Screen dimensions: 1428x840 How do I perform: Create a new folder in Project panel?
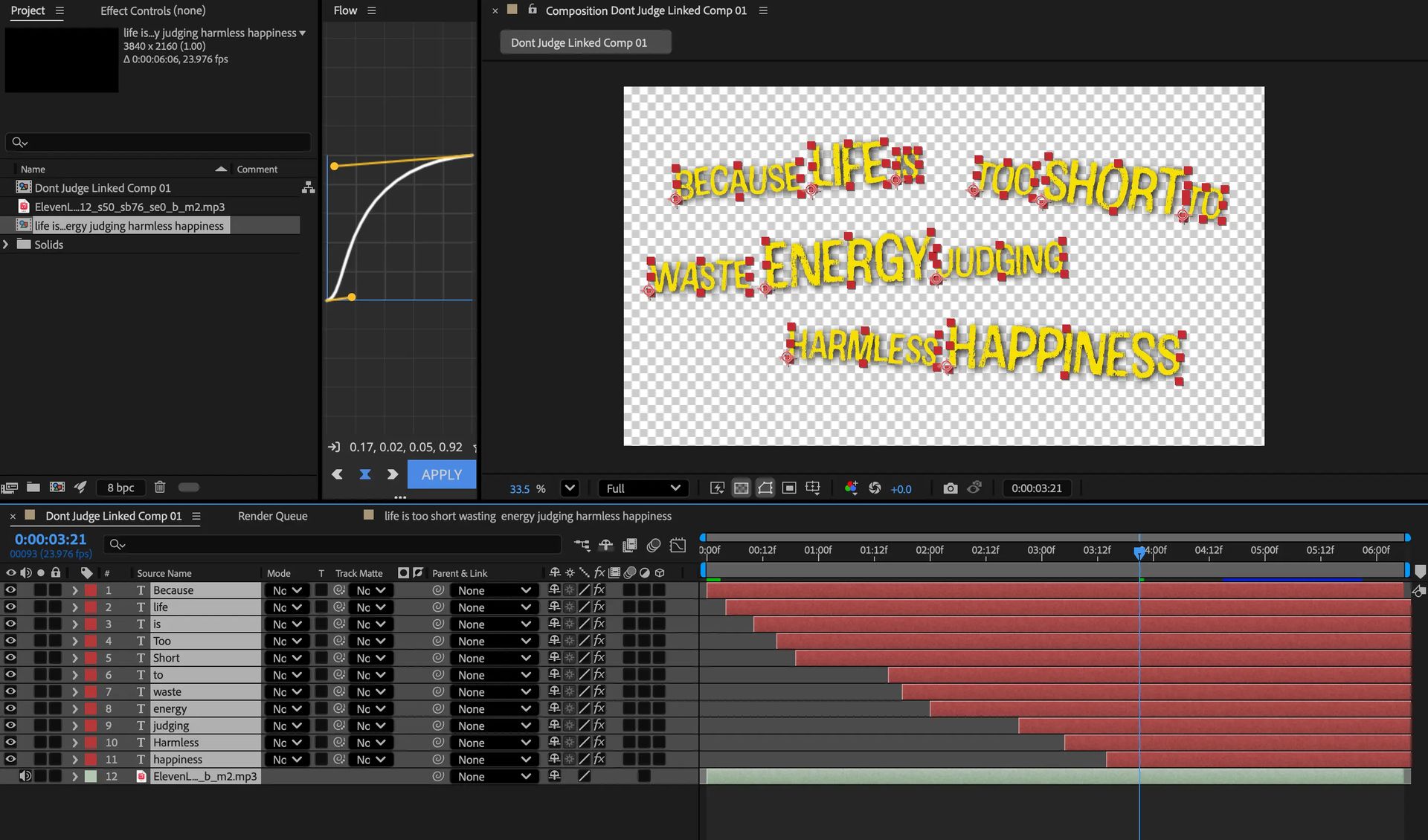(x=33, y=487)
